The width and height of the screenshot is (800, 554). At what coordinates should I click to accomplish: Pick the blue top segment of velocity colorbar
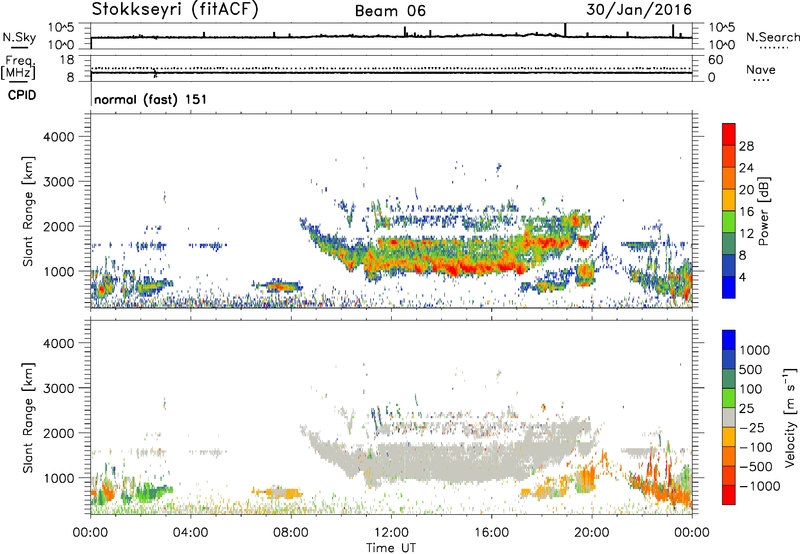coord(729,340)
